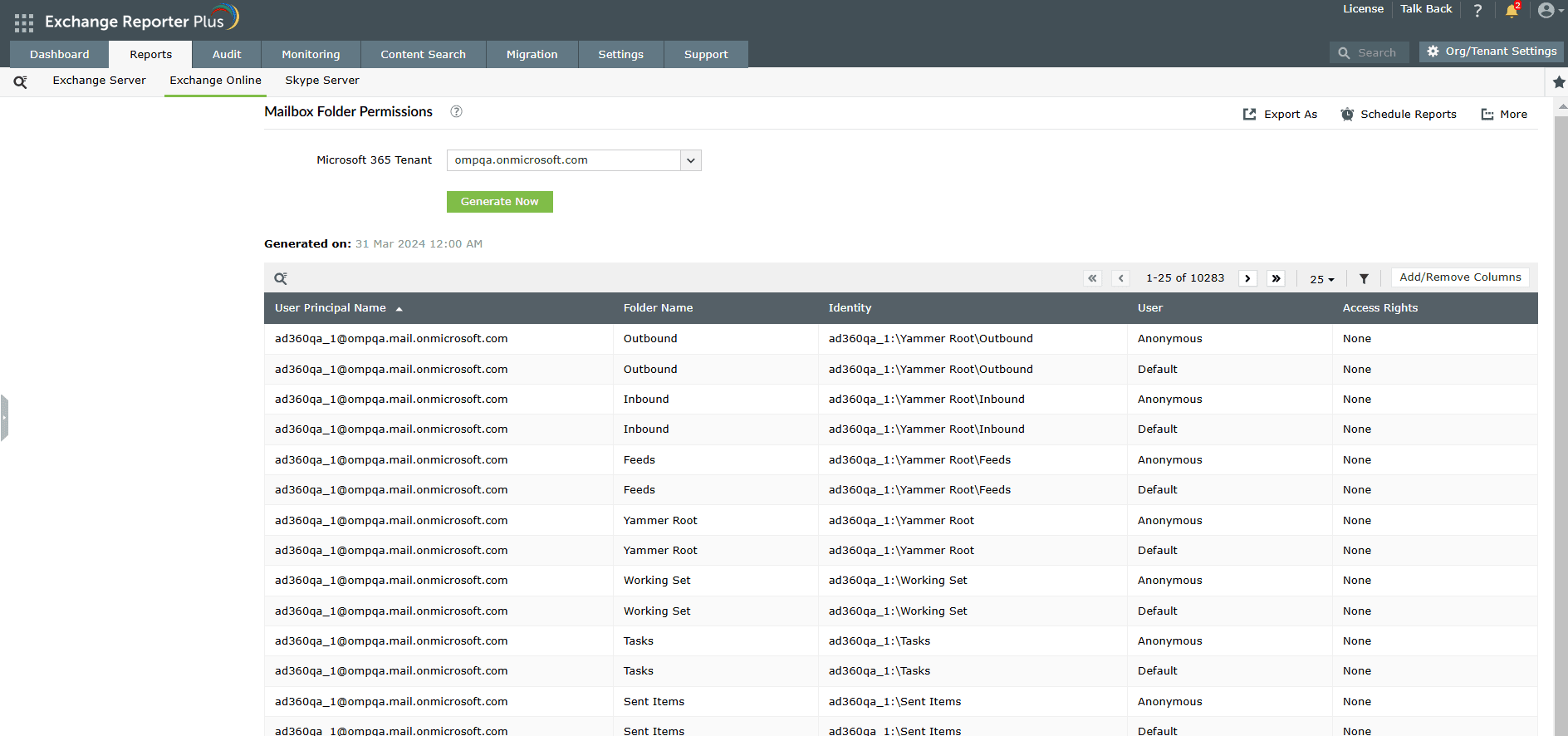
Task: Click Add/Remove Columns button
Action: 1459,277
